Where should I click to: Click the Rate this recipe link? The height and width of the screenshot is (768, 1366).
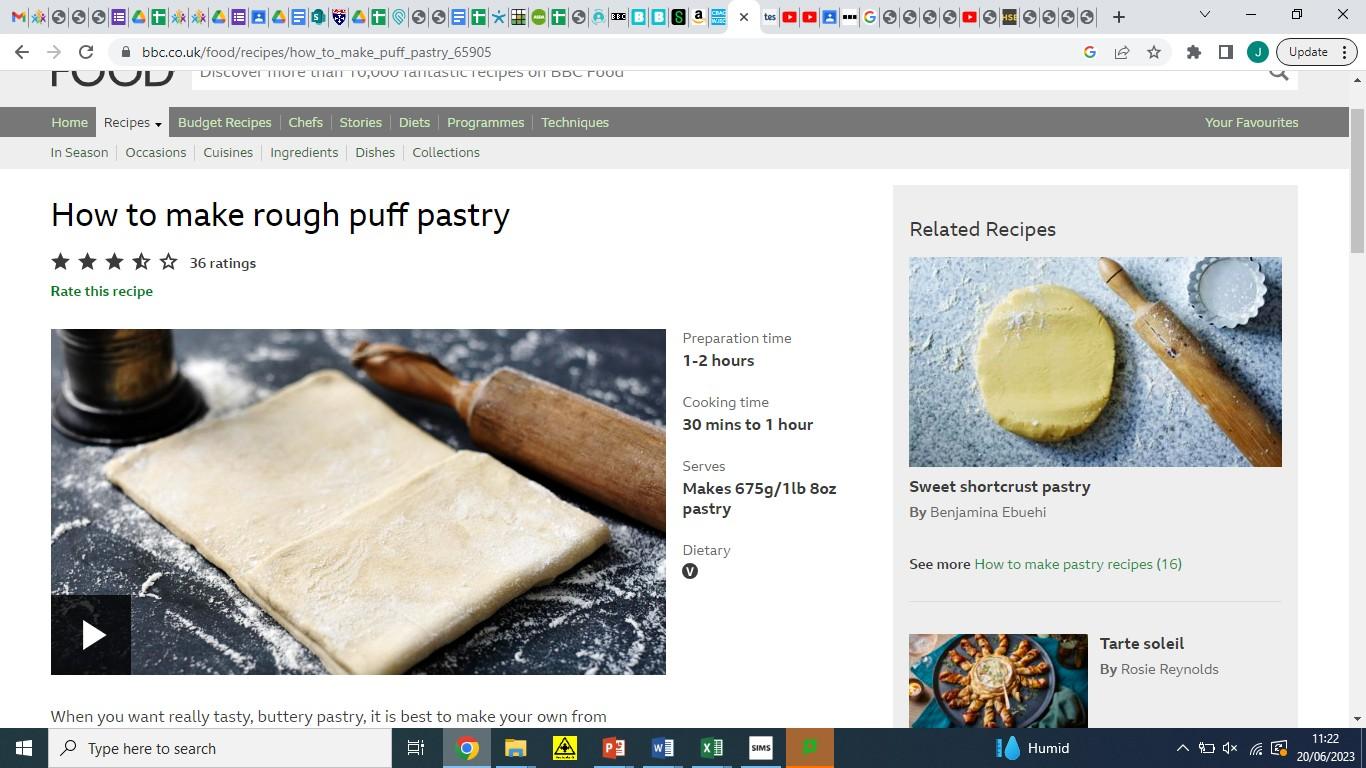click(102, 291)
